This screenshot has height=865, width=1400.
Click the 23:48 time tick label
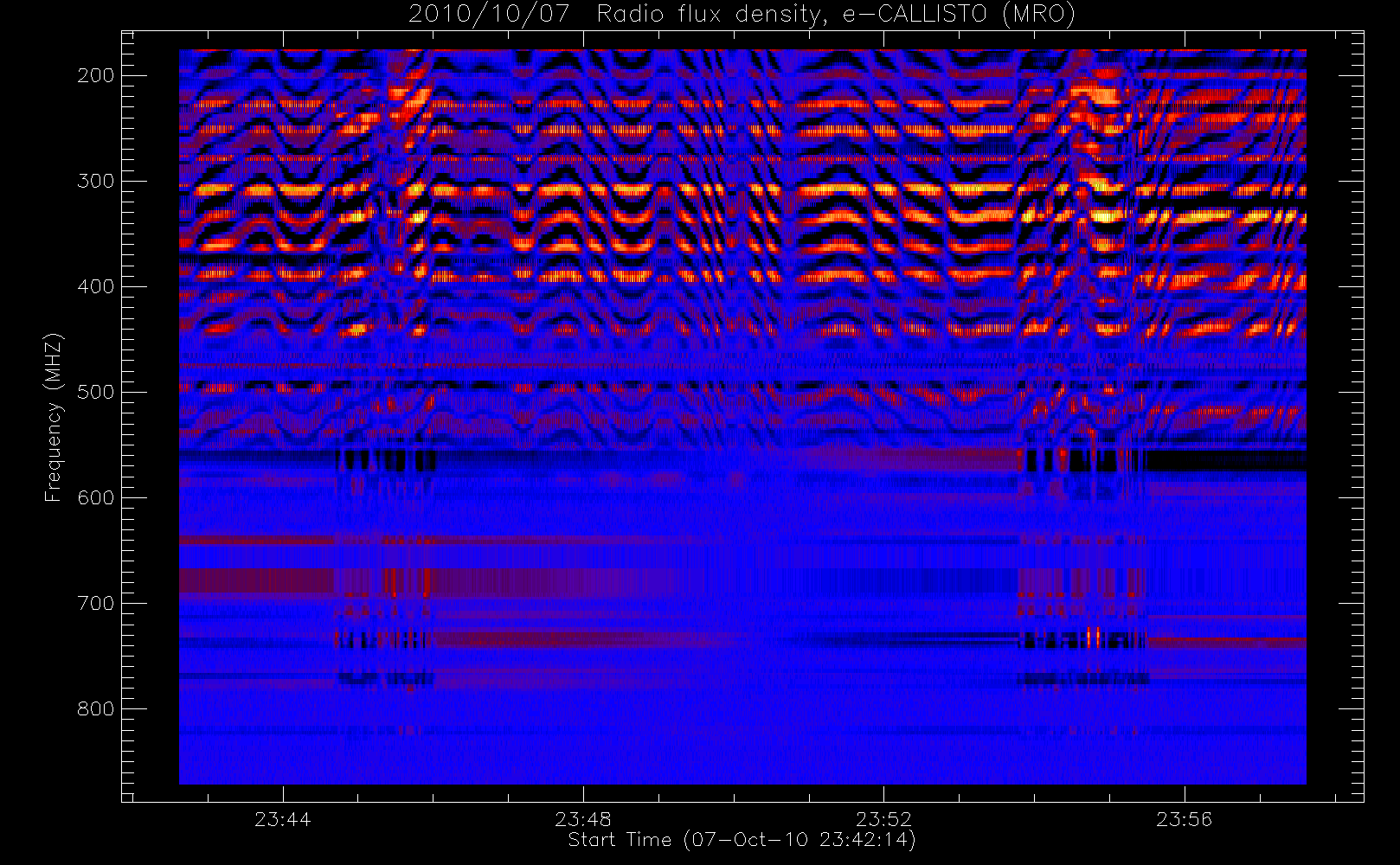583,819
